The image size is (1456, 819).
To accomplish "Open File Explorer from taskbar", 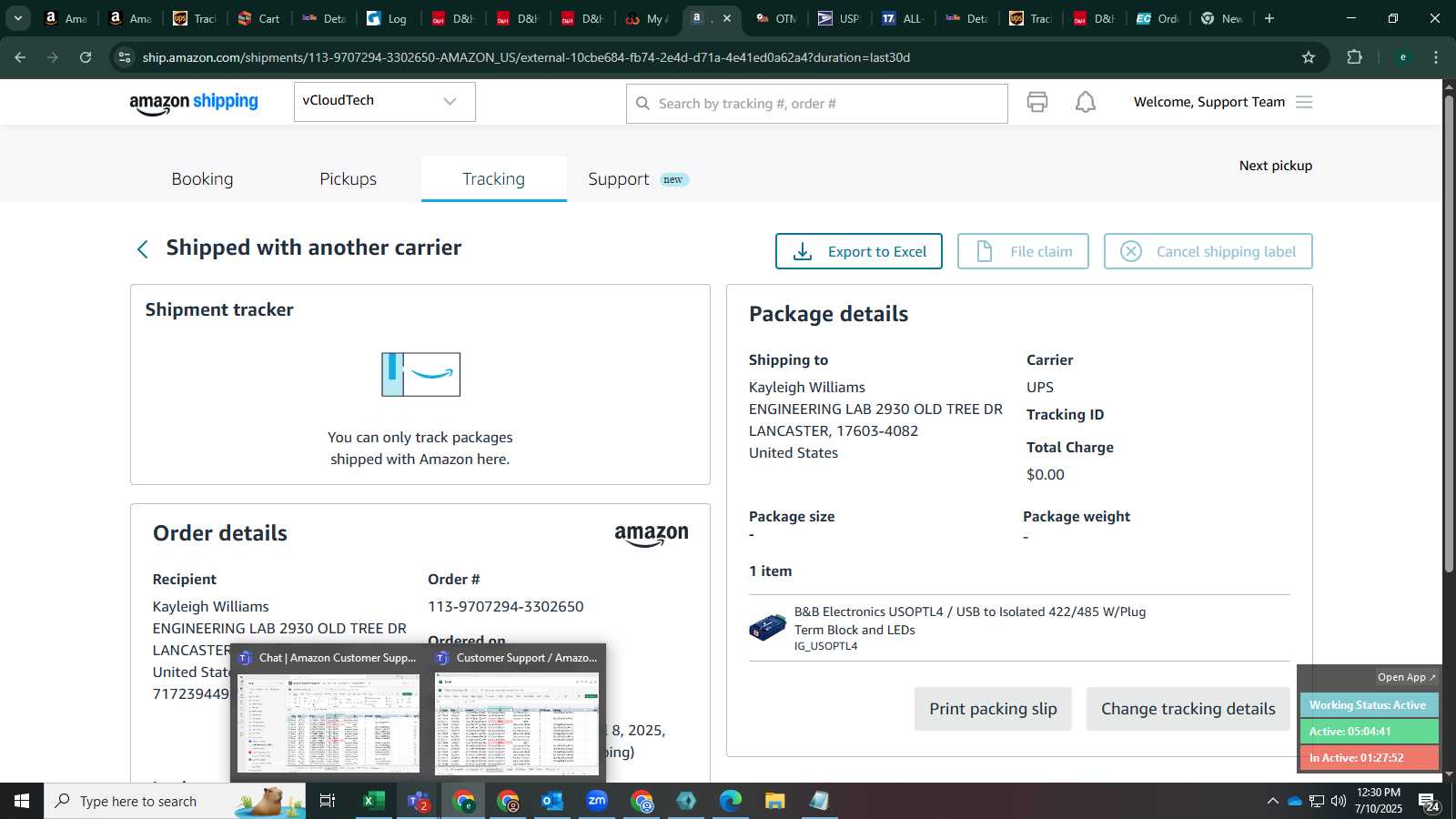I will [x=775, y=801].
